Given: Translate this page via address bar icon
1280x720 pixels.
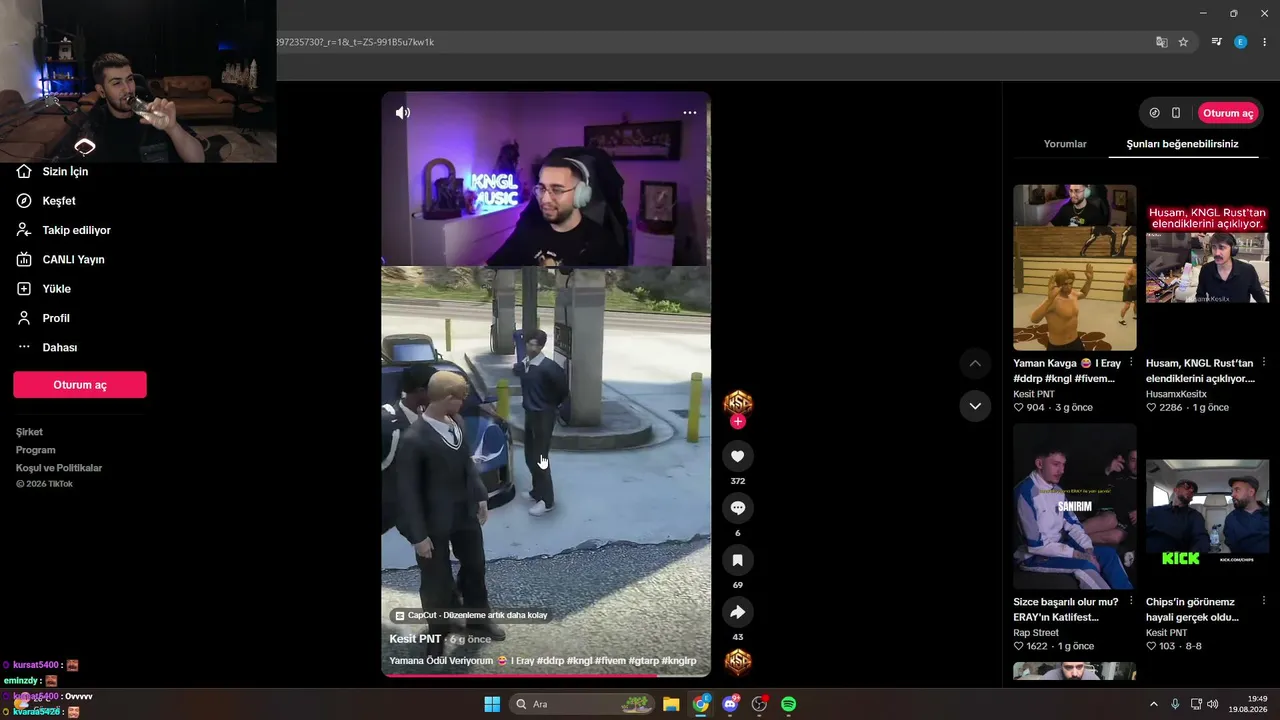Looking at the screenshot, I should [1161, 42].
